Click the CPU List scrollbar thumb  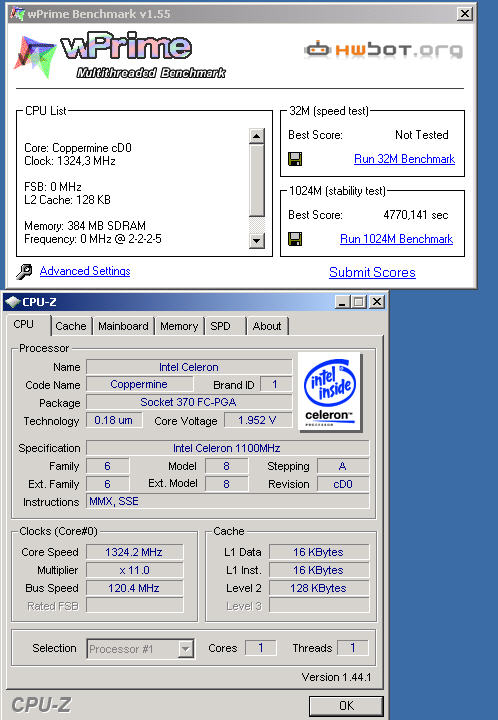pos(257,180)
